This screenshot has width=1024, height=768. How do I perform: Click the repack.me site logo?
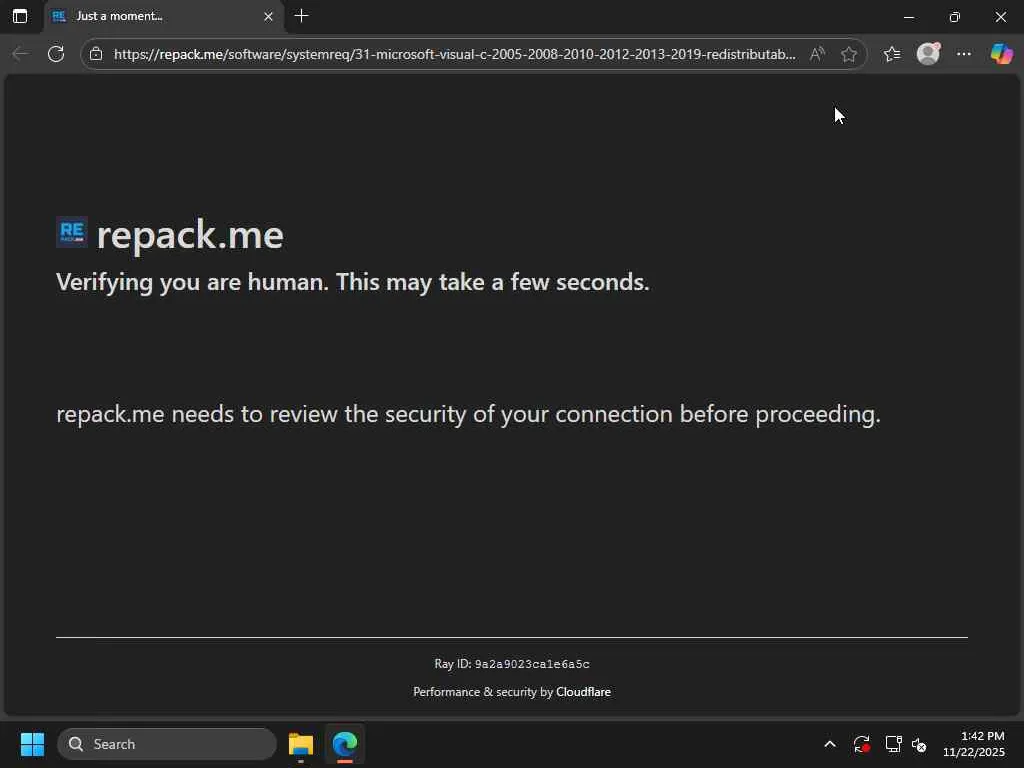click(x=72, y=233)
